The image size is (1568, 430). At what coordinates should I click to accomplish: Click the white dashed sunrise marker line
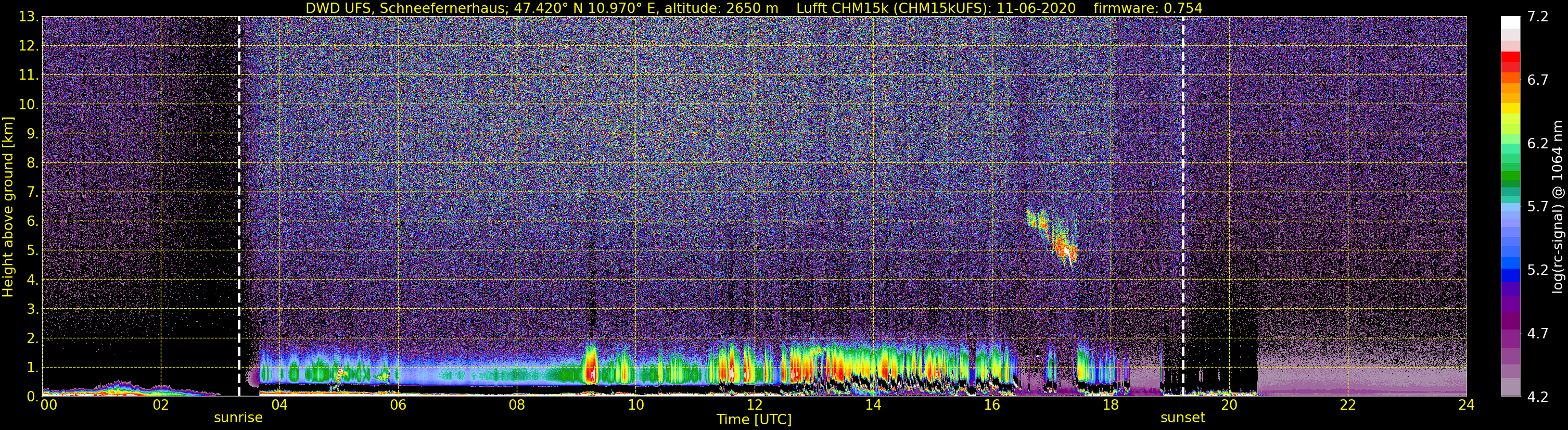point(238,207)
